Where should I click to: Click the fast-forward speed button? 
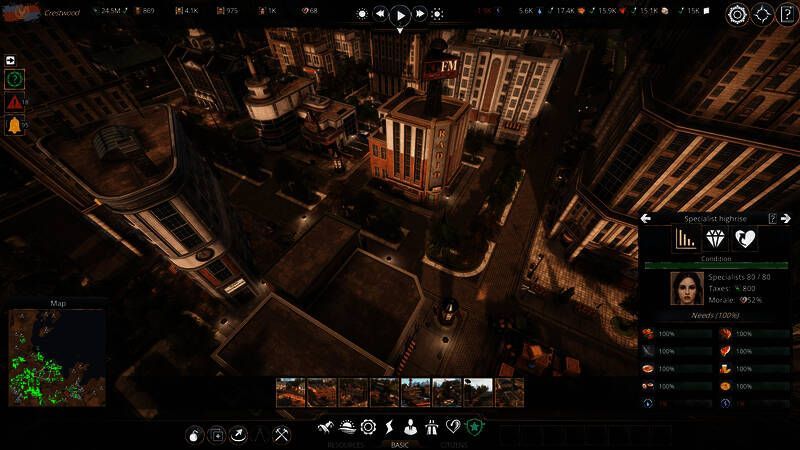419,14
